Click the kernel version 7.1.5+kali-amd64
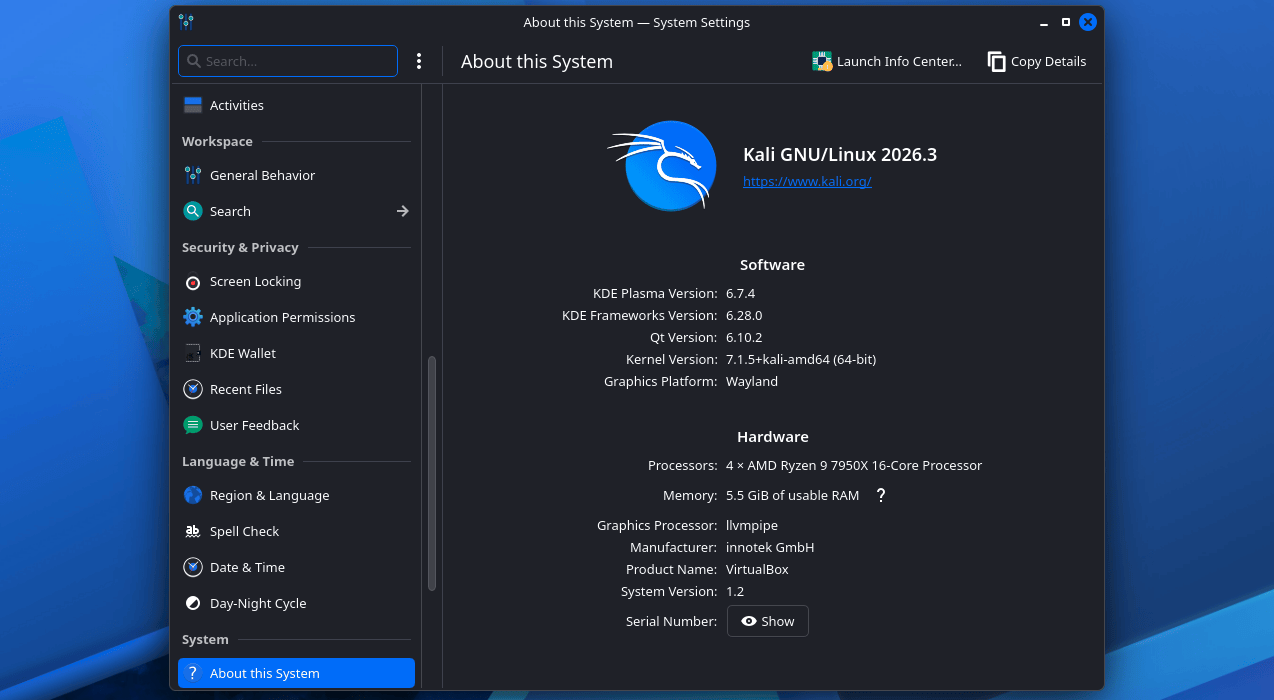1274x700 pixels. [x=801, y=359]
